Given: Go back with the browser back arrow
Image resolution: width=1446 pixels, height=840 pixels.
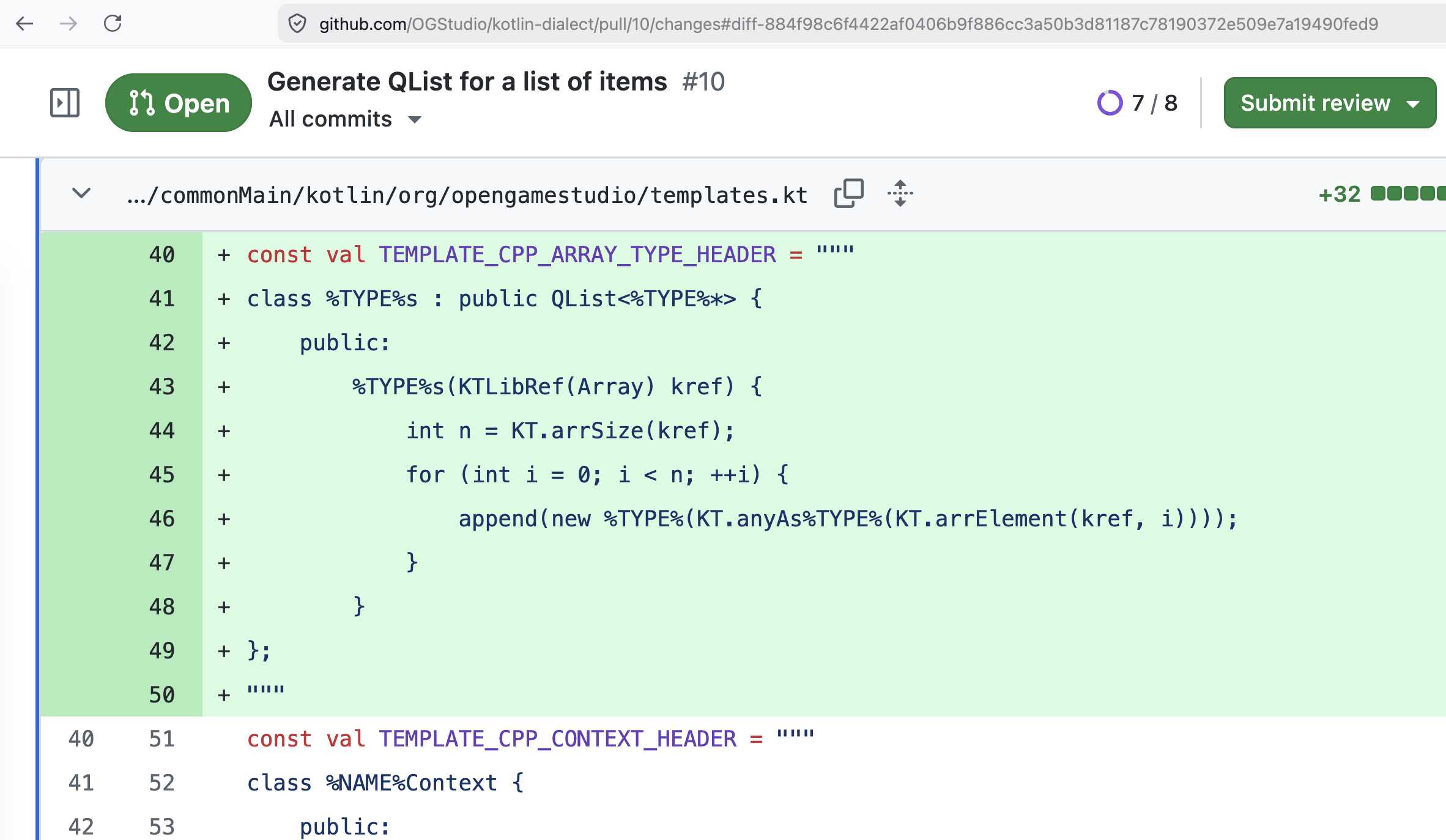Looking at the screenshot, I should [x=24, y=24].
